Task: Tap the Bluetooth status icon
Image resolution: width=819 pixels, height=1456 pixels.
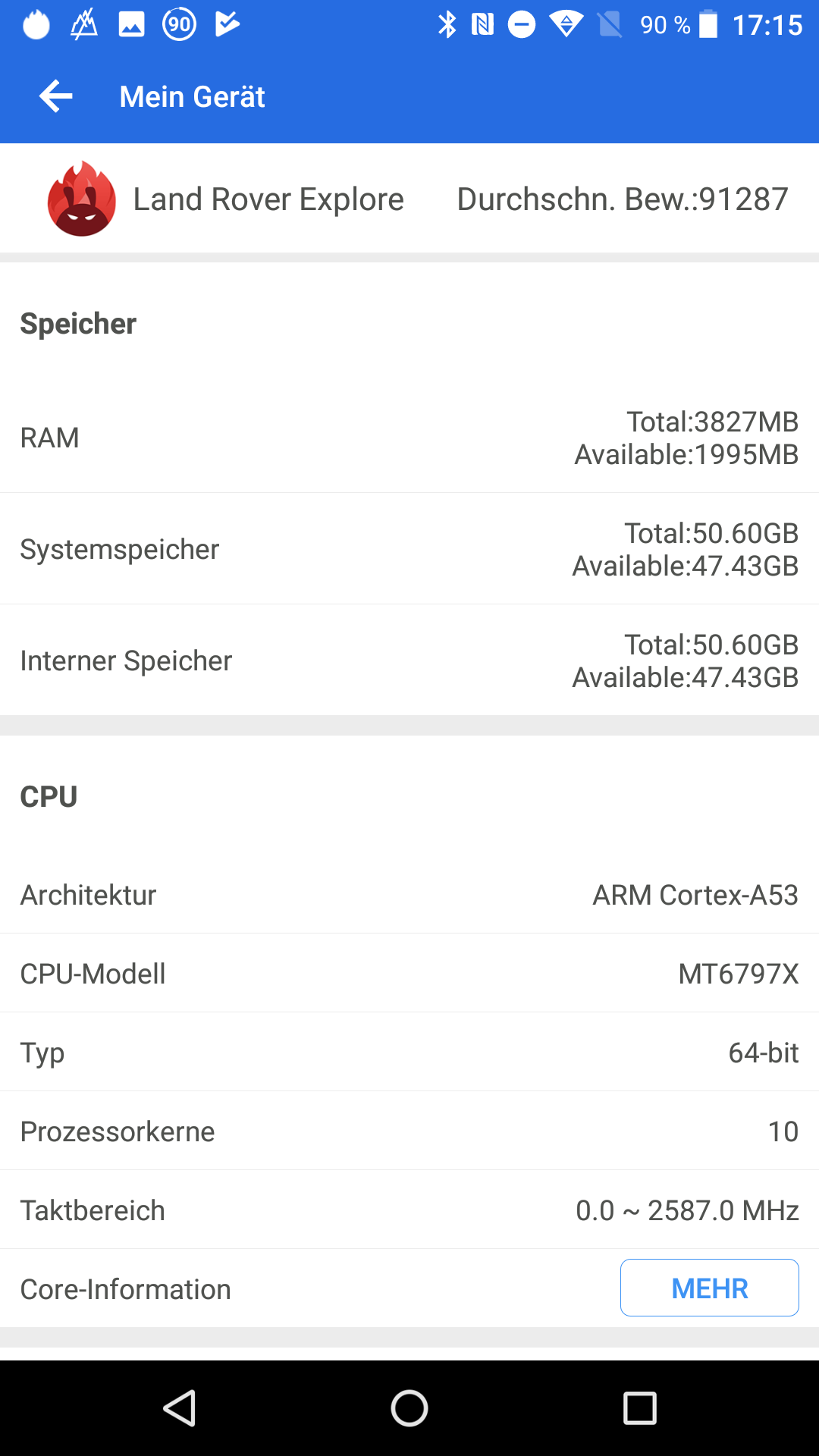Action: (x=447, y=24)
